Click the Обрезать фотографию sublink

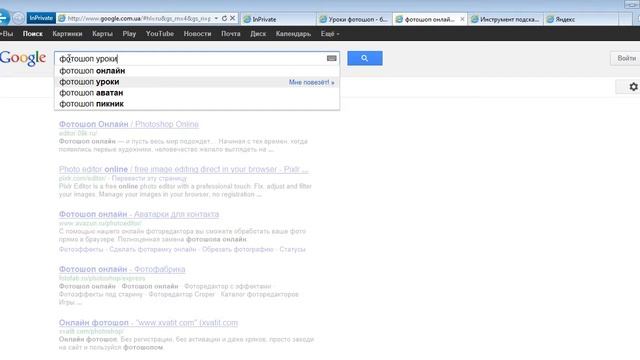(x=238, y=249)
